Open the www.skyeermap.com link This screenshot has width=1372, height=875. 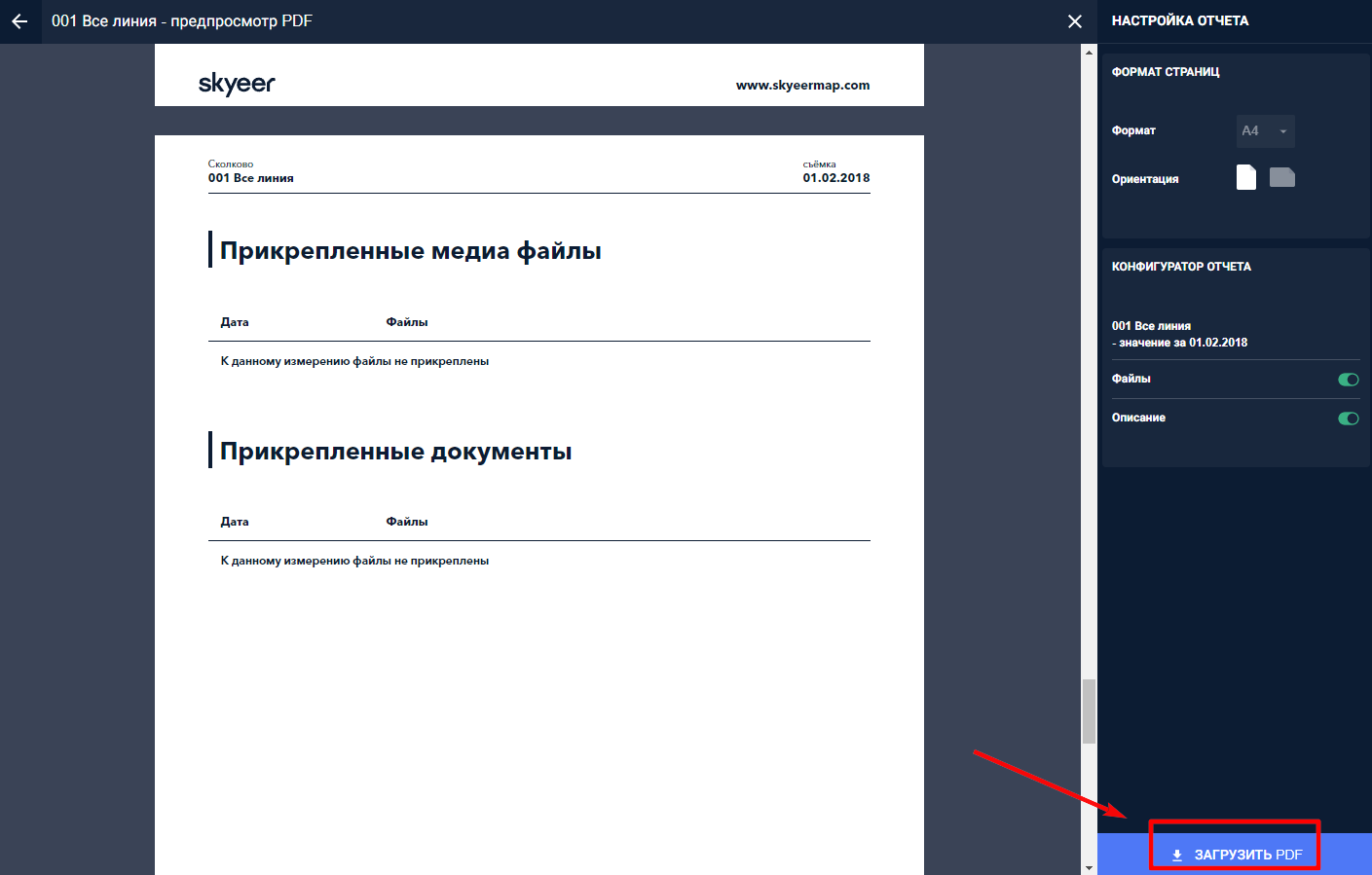tap(802, 86)
